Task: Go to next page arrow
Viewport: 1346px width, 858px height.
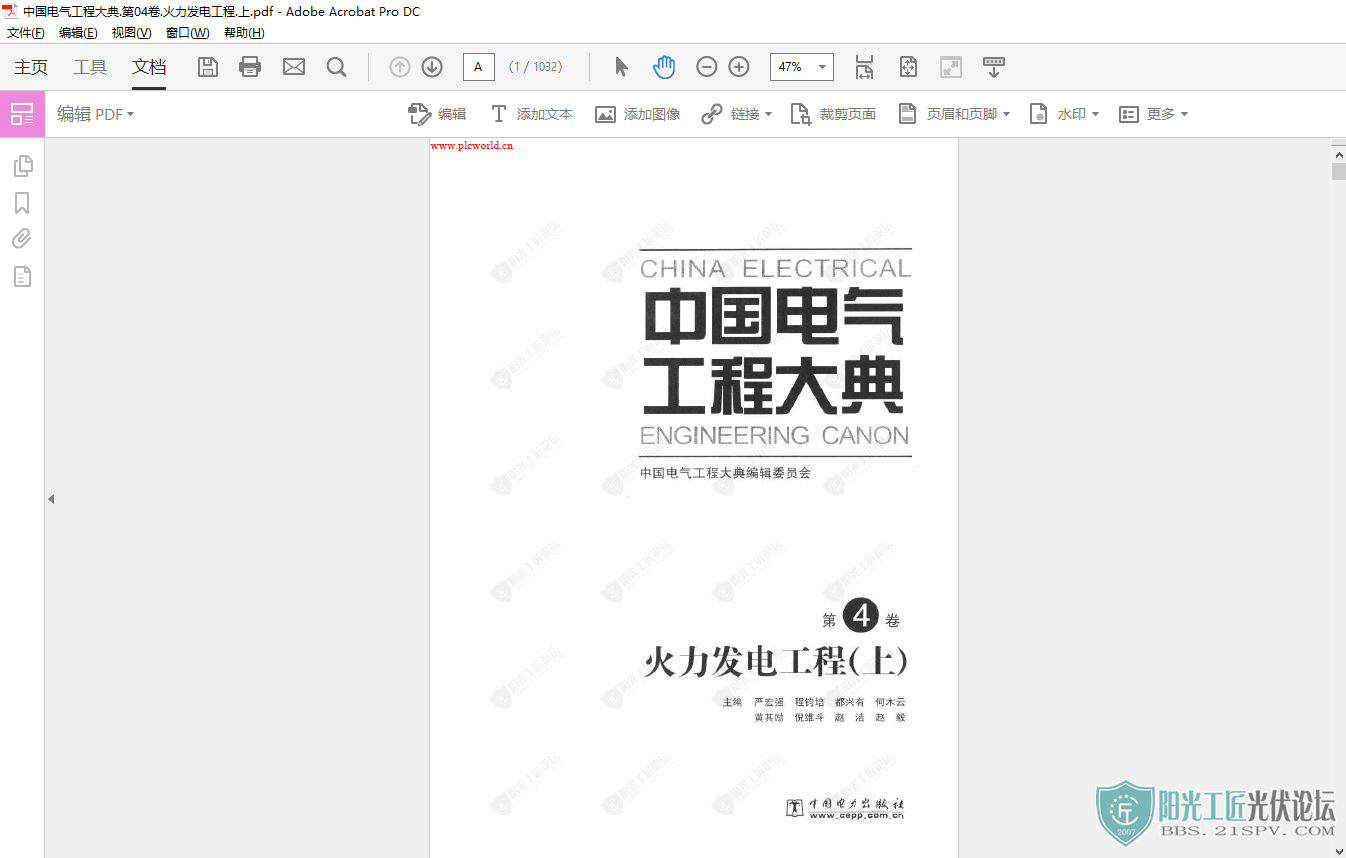Action: tap(432, 67)
